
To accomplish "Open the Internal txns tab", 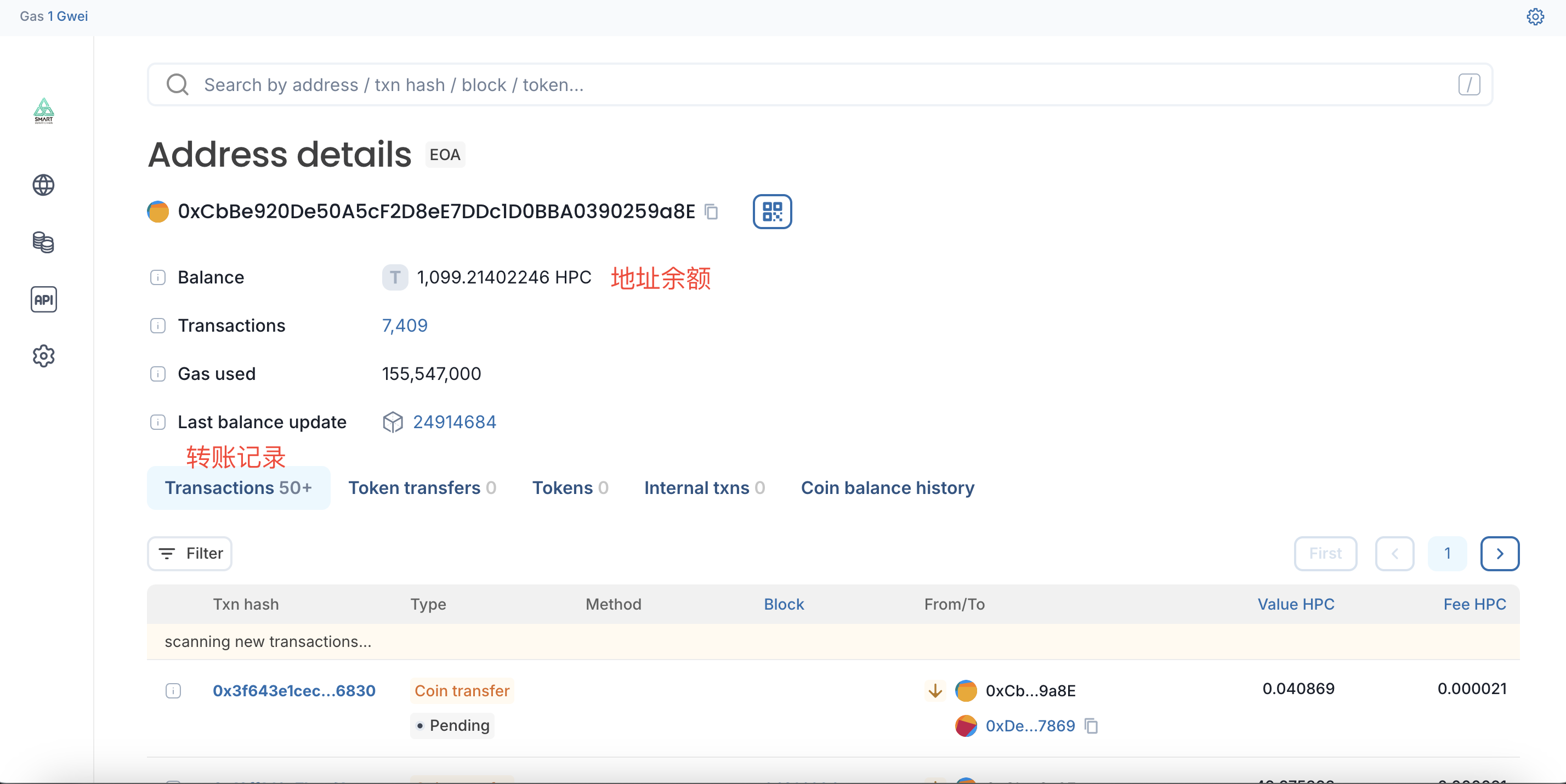I will 704,487.
